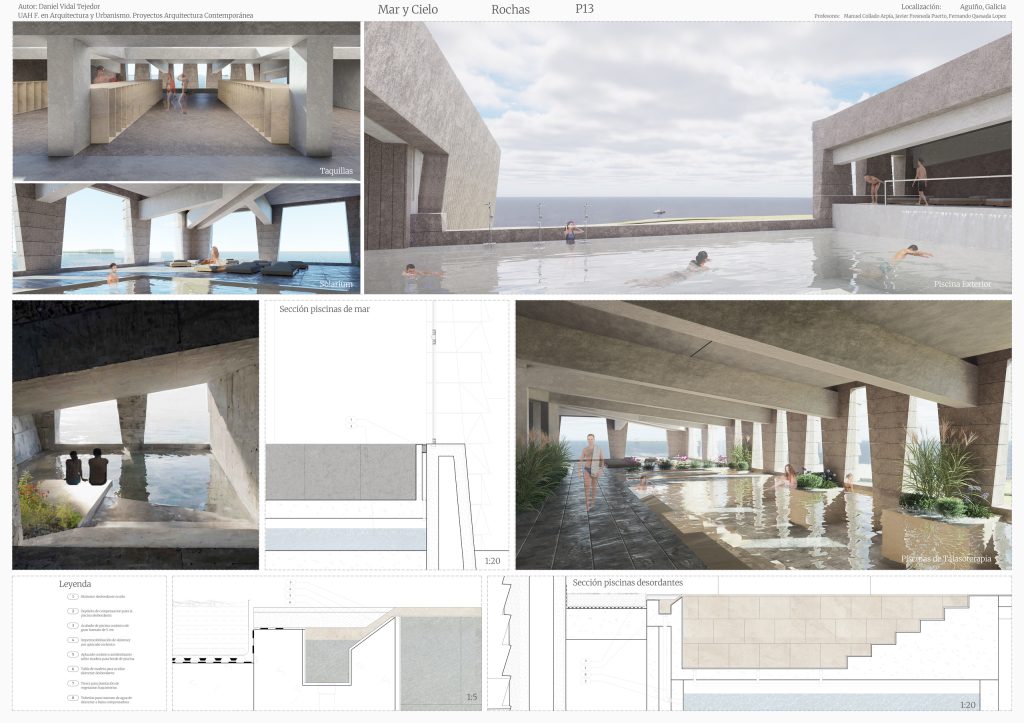1024x723 pixels.
Task: Click the 1:5 scale label
Action: 470,697
